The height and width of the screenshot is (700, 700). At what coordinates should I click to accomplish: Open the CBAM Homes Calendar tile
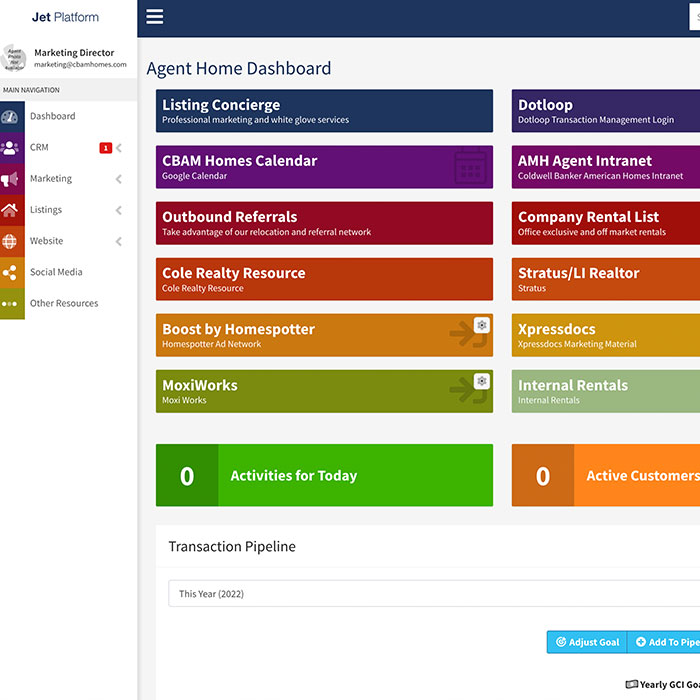click(324, 167)
